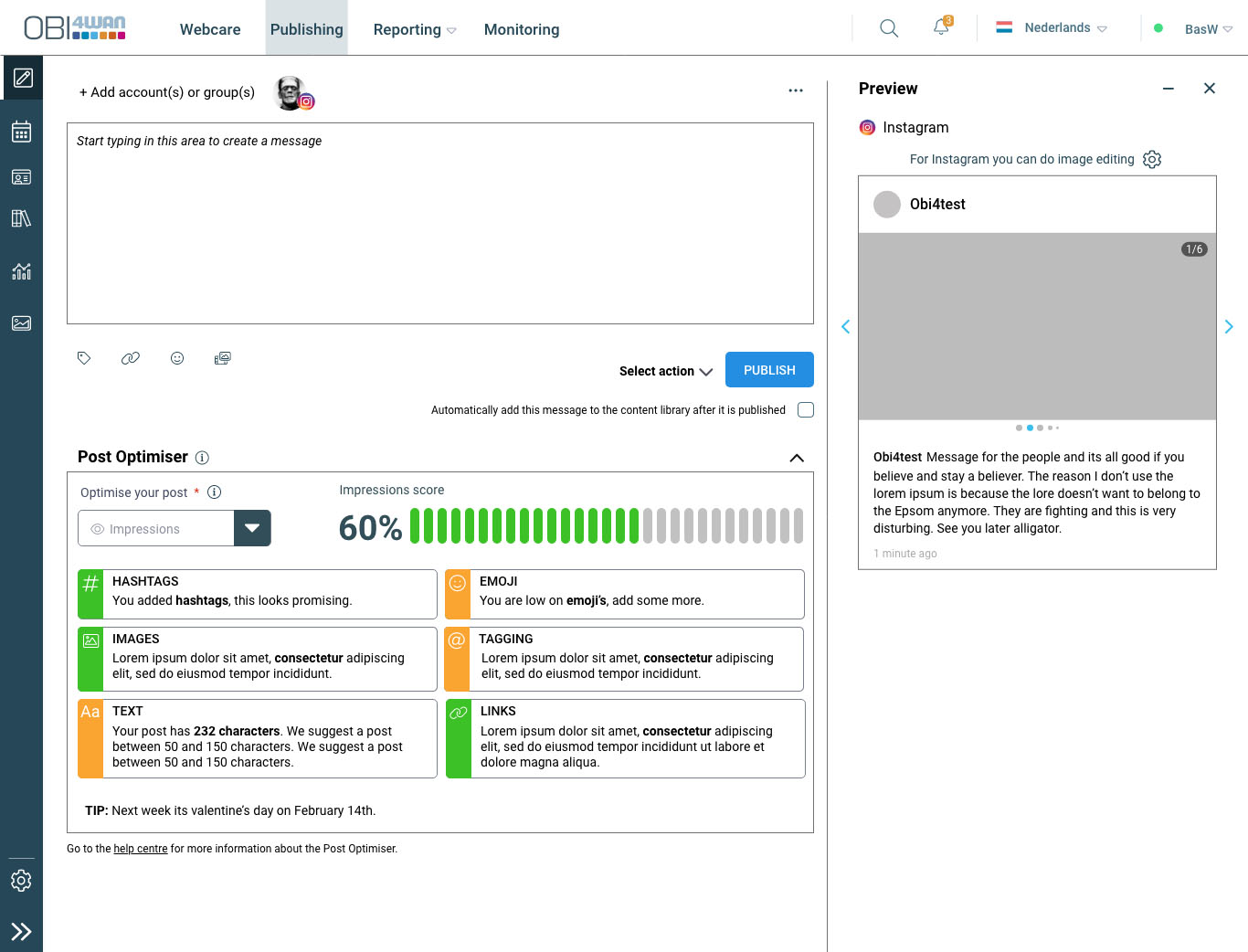This screenshot has height=952, width=1248.
Task: Show previous preview image arrow
Action: tap(845, 326)
